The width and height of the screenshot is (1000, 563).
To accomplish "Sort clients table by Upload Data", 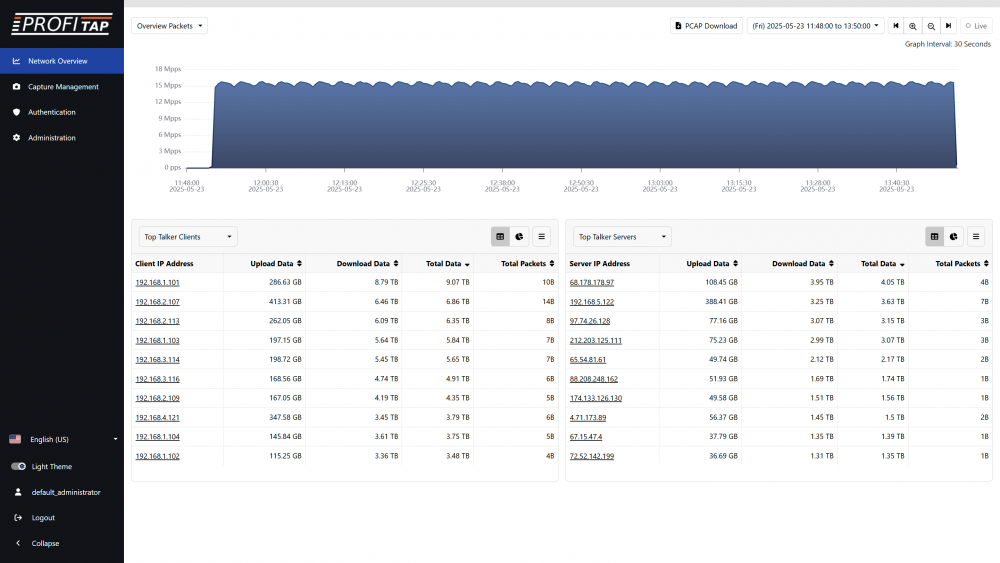I will [272, 264].
